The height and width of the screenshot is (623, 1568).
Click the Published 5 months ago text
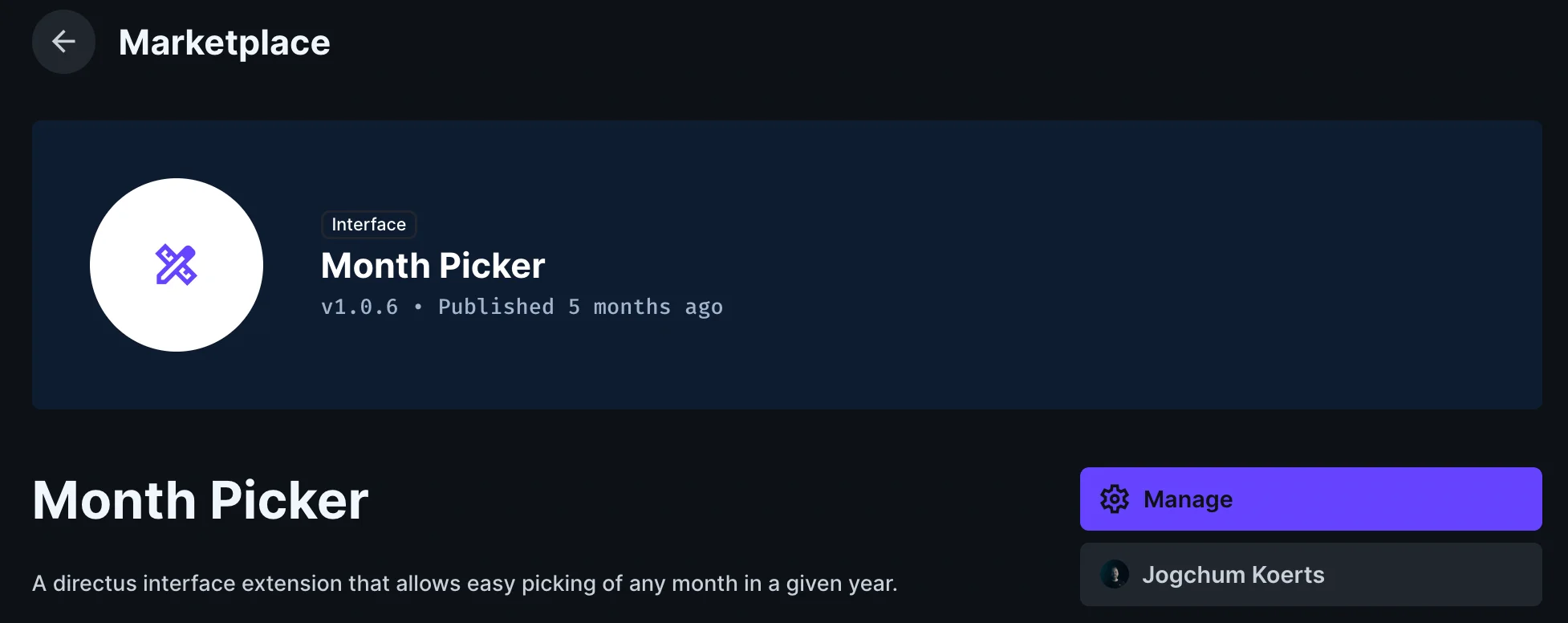[580, 307]
